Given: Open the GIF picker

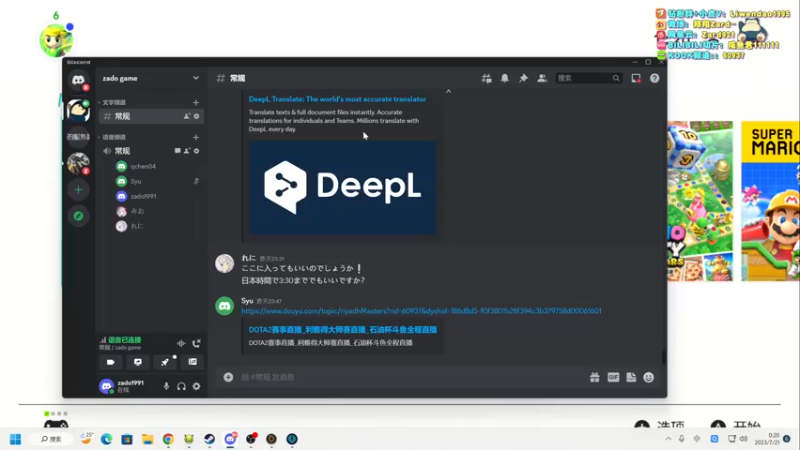Looking at the screenshot, I should coord(613,377).
